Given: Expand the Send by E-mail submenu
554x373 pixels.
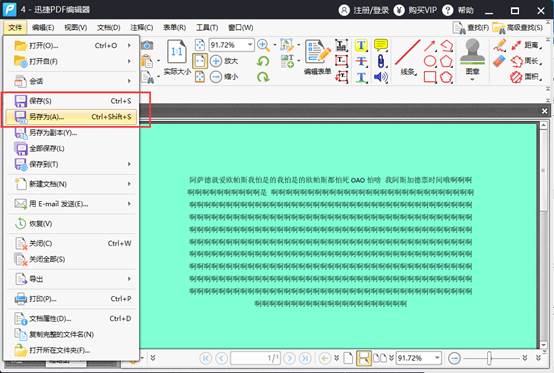Looking at the screenshot, I should (x=129, y=204).
